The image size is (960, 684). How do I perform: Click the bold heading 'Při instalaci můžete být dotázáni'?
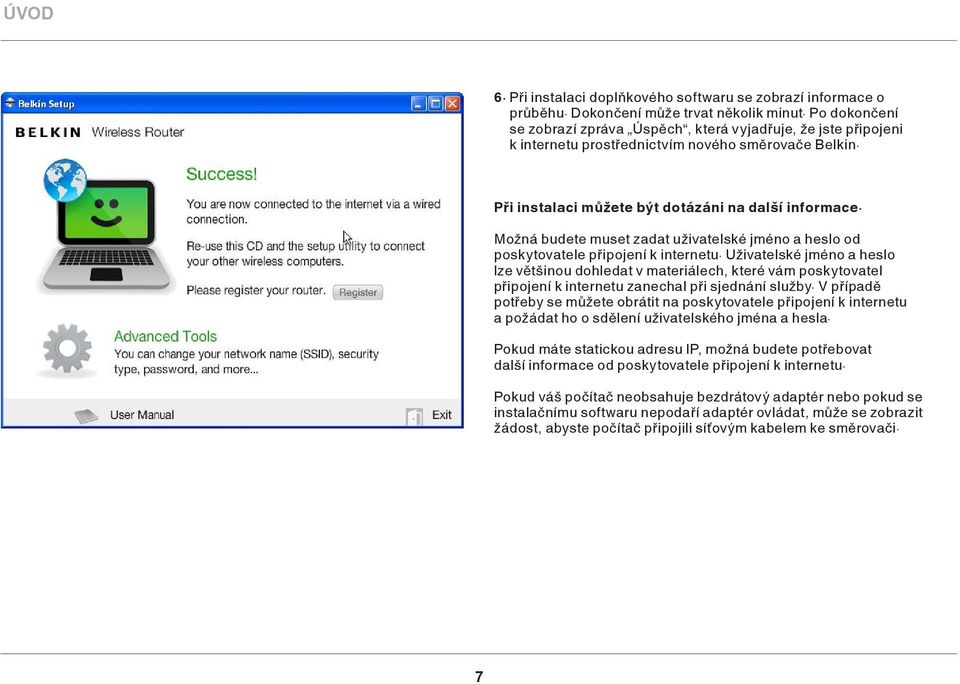coord(678,208)
